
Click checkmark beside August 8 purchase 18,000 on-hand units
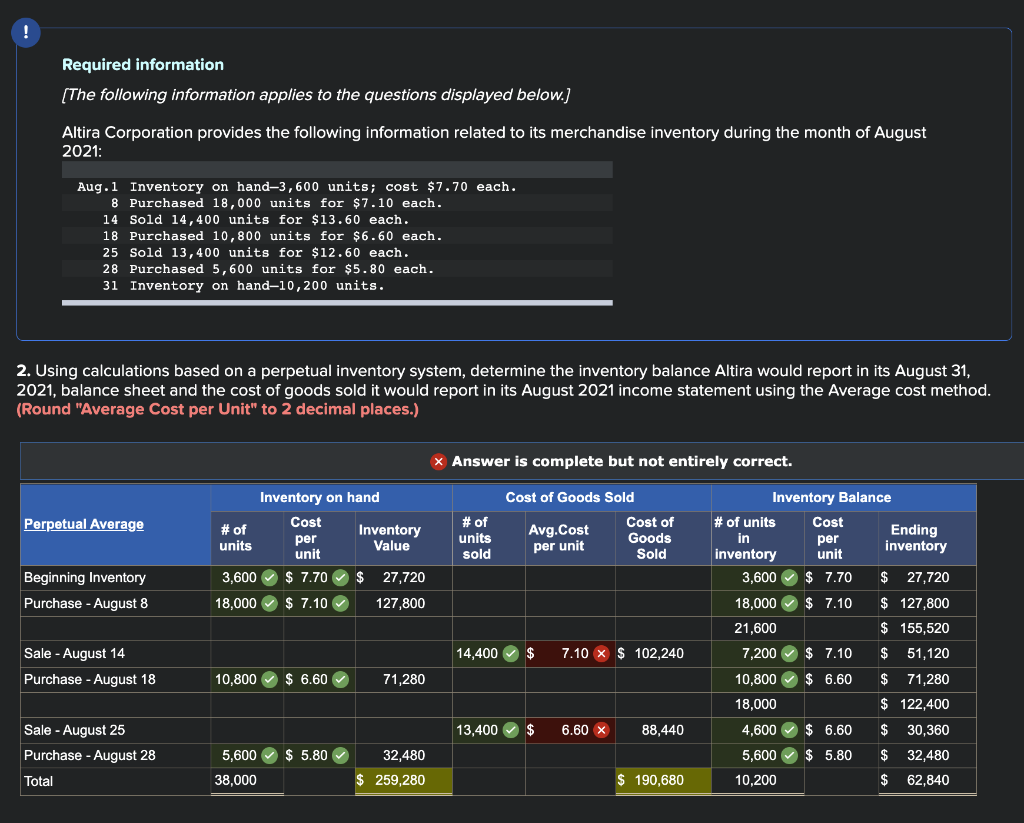coord(269,604)
